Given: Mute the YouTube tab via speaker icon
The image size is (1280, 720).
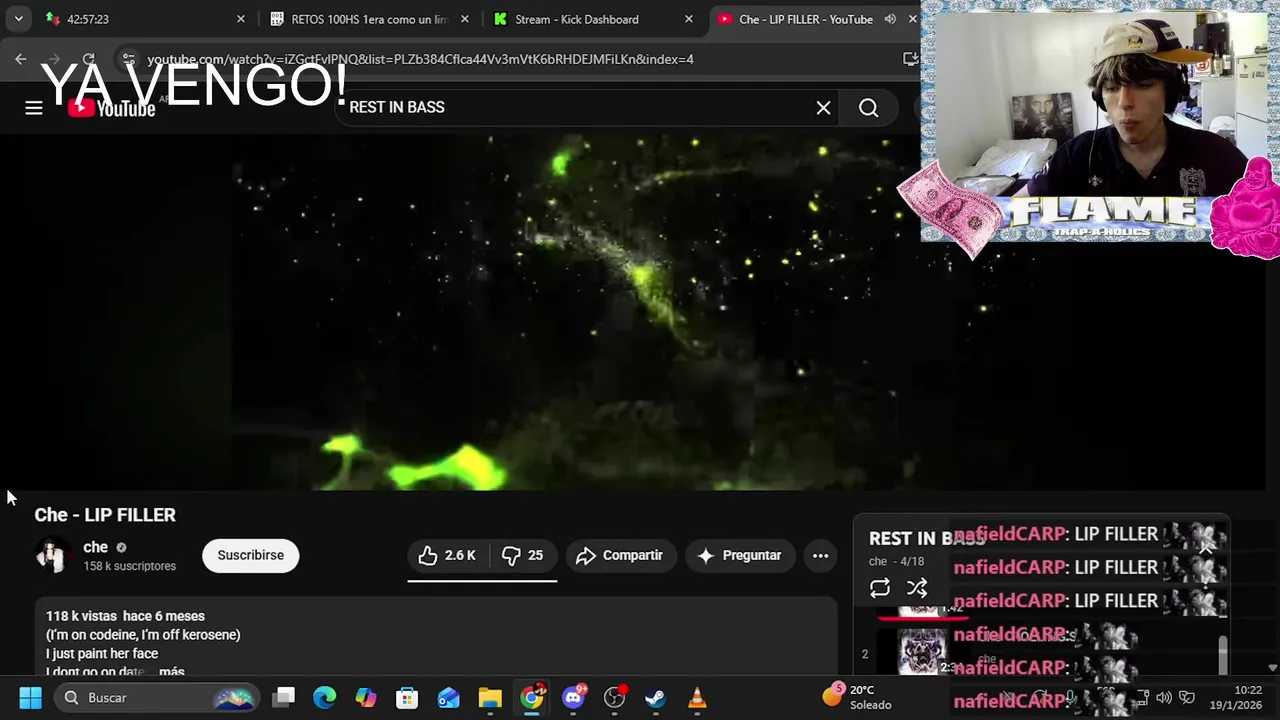Looking at the screenshot, I should click(890, 19).
